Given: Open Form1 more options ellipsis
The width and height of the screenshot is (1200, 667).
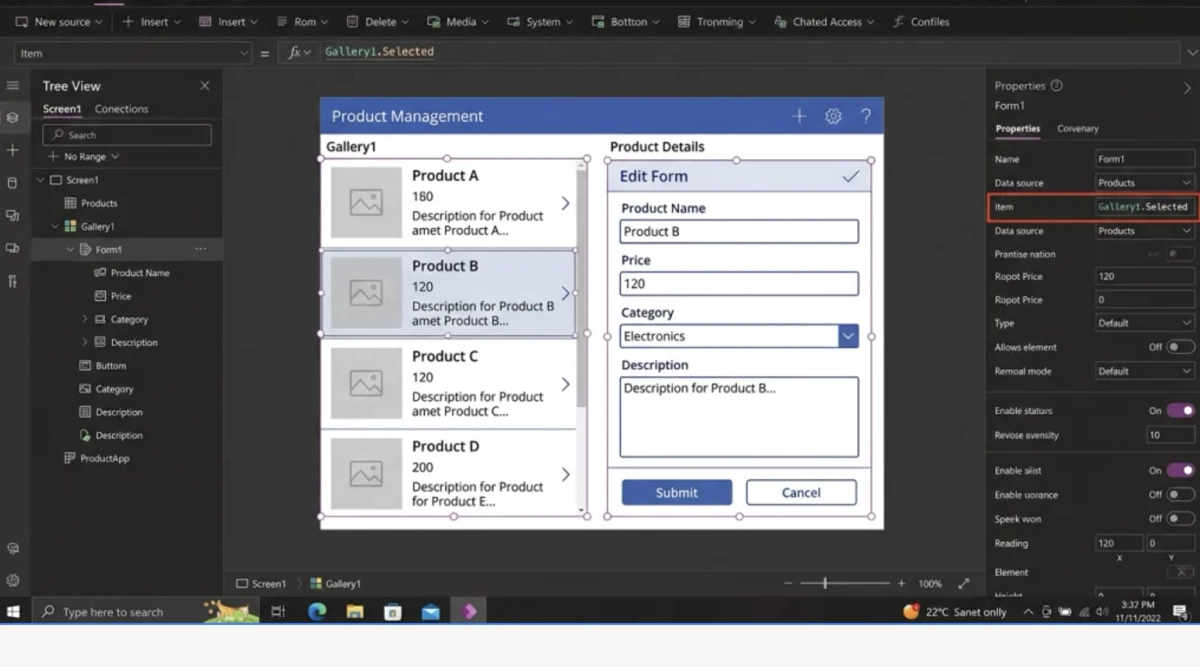Looking at the screenshot, I should pyautogui.click(x=201, y=249).
